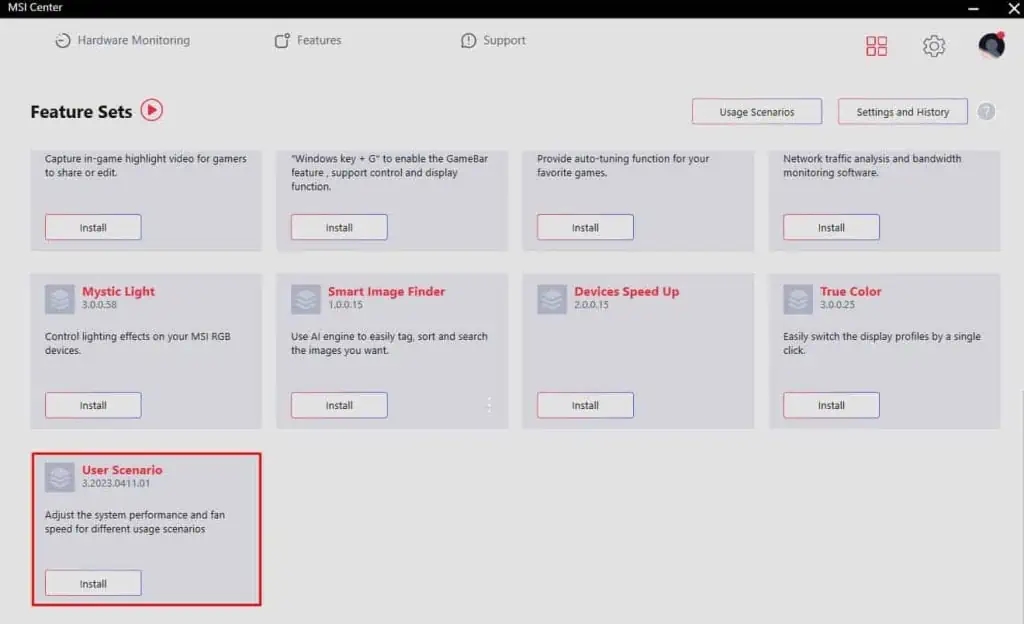
Task: Switch to Hardware Monitoring tab
Action: pos(122,41)
